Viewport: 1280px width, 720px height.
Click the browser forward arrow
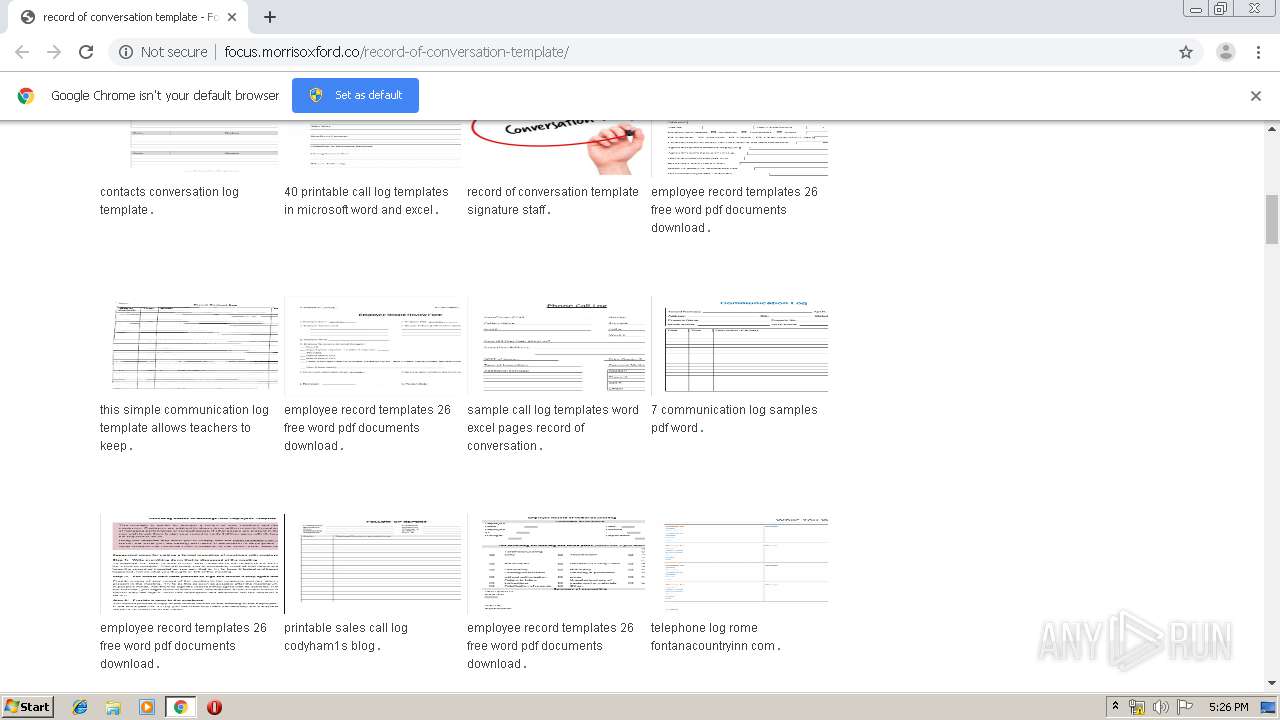(x=54, y=52)
